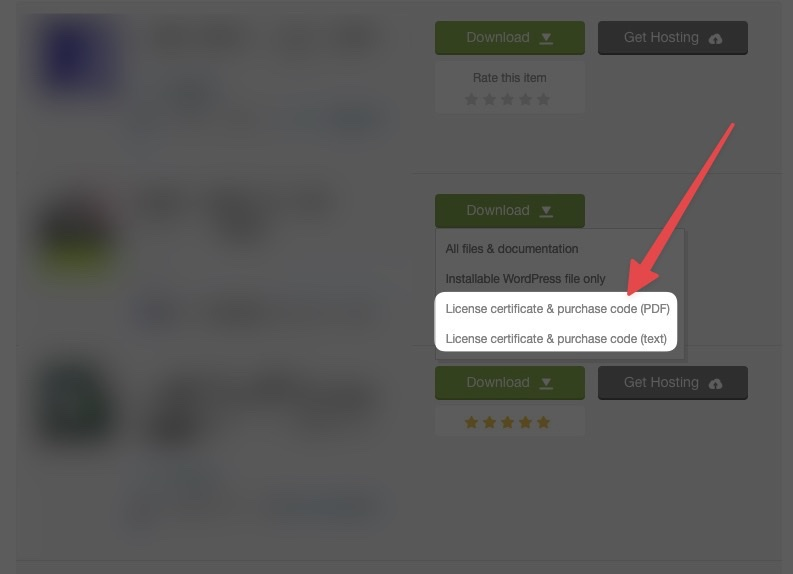
Task: Click the top Get Hosting button
Action: point(673,38)
